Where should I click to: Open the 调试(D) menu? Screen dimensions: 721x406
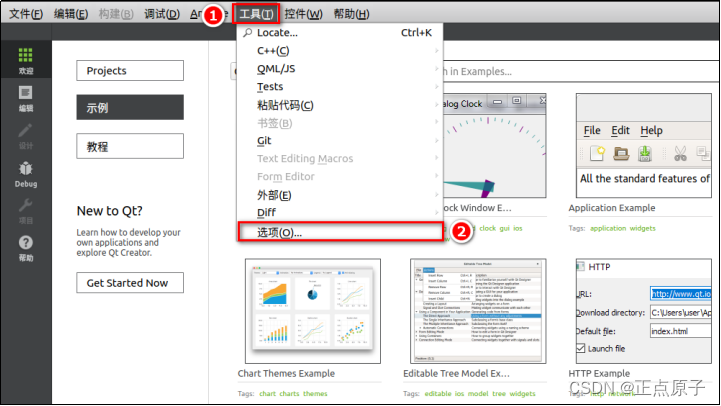tap(162, 14)
